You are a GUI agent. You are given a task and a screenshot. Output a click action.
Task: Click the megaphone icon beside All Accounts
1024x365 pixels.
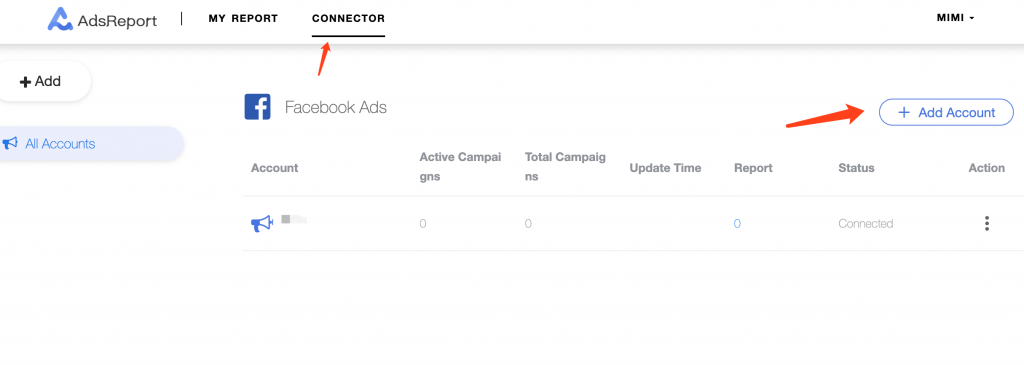click(10, 144)
